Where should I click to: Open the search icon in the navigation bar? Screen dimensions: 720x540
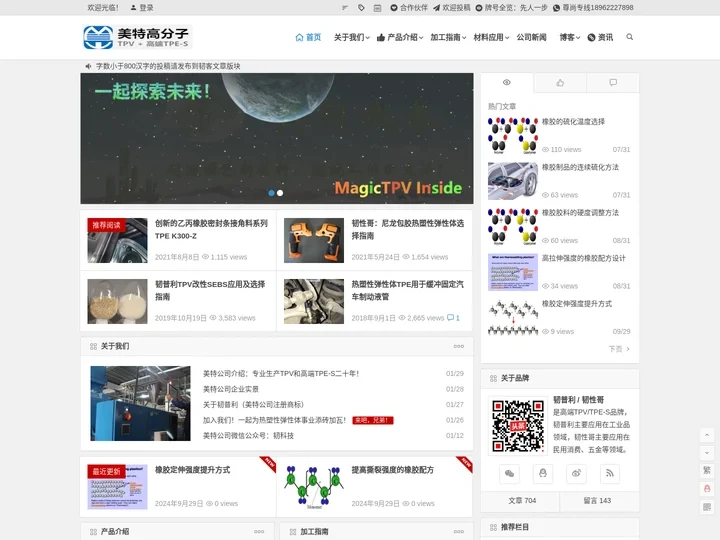[x=630, y=37]
